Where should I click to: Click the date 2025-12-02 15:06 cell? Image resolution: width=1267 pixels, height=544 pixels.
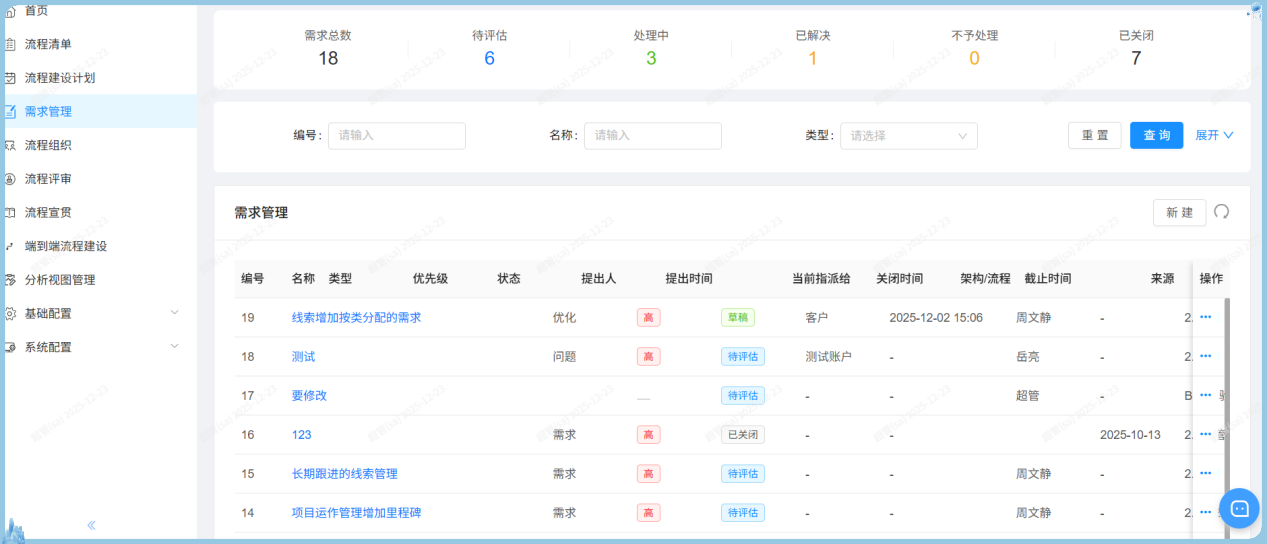pyautogui.click(x=936, y=318)
